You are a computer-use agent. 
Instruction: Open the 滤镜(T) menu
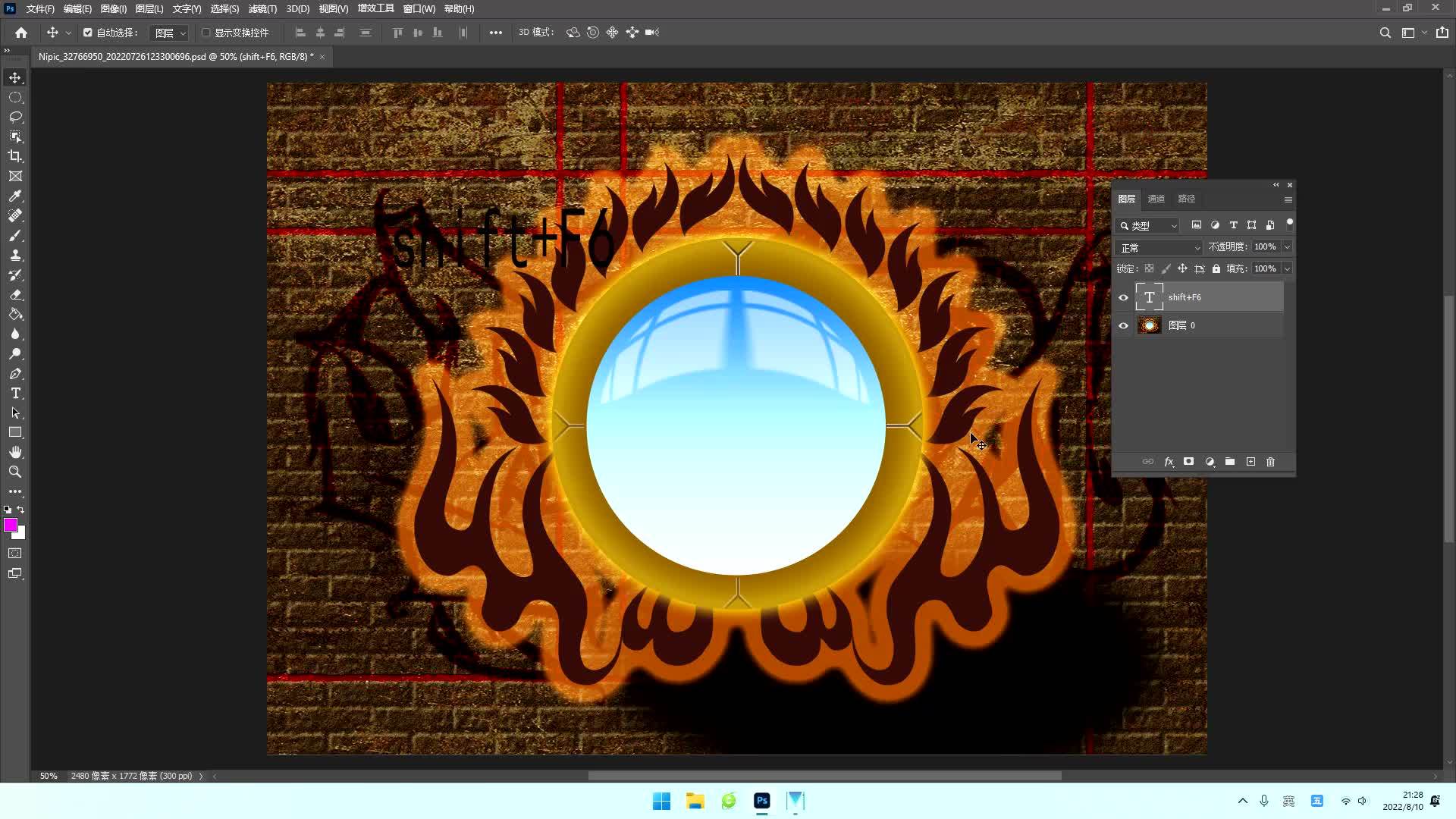tap(262, 9)
